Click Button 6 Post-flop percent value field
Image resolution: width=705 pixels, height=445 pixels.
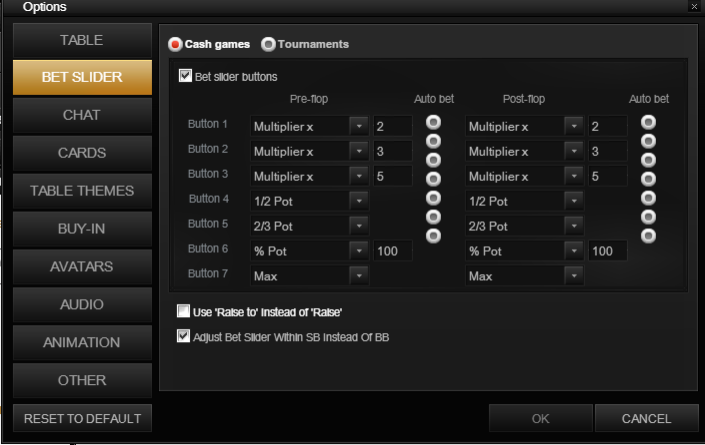point(608,251)
